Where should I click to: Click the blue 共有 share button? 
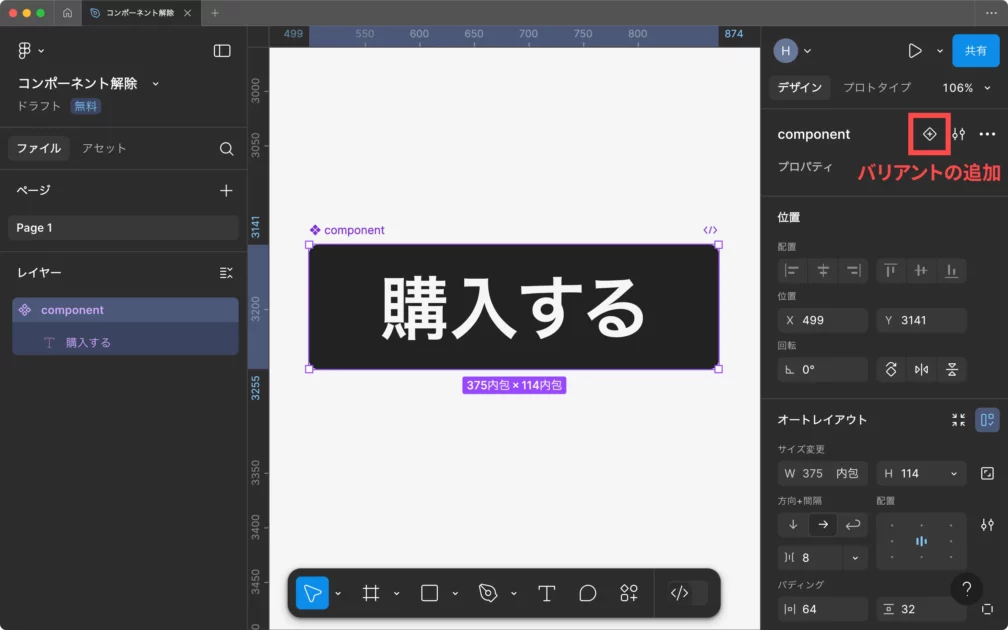pyautogui.click(x=975, y=51)
